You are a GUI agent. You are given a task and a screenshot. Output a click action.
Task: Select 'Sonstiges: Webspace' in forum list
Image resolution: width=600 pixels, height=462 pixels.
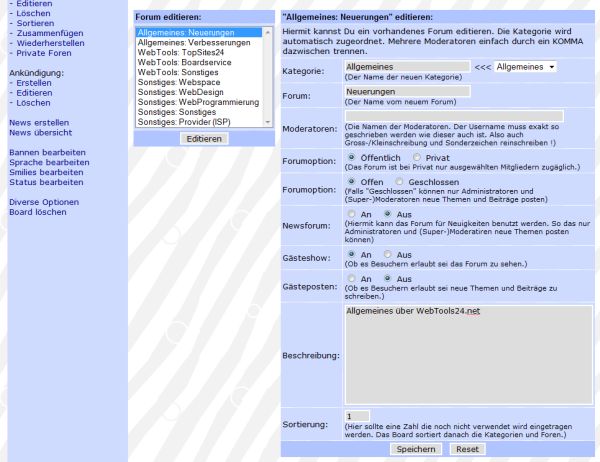pos(199,82)
